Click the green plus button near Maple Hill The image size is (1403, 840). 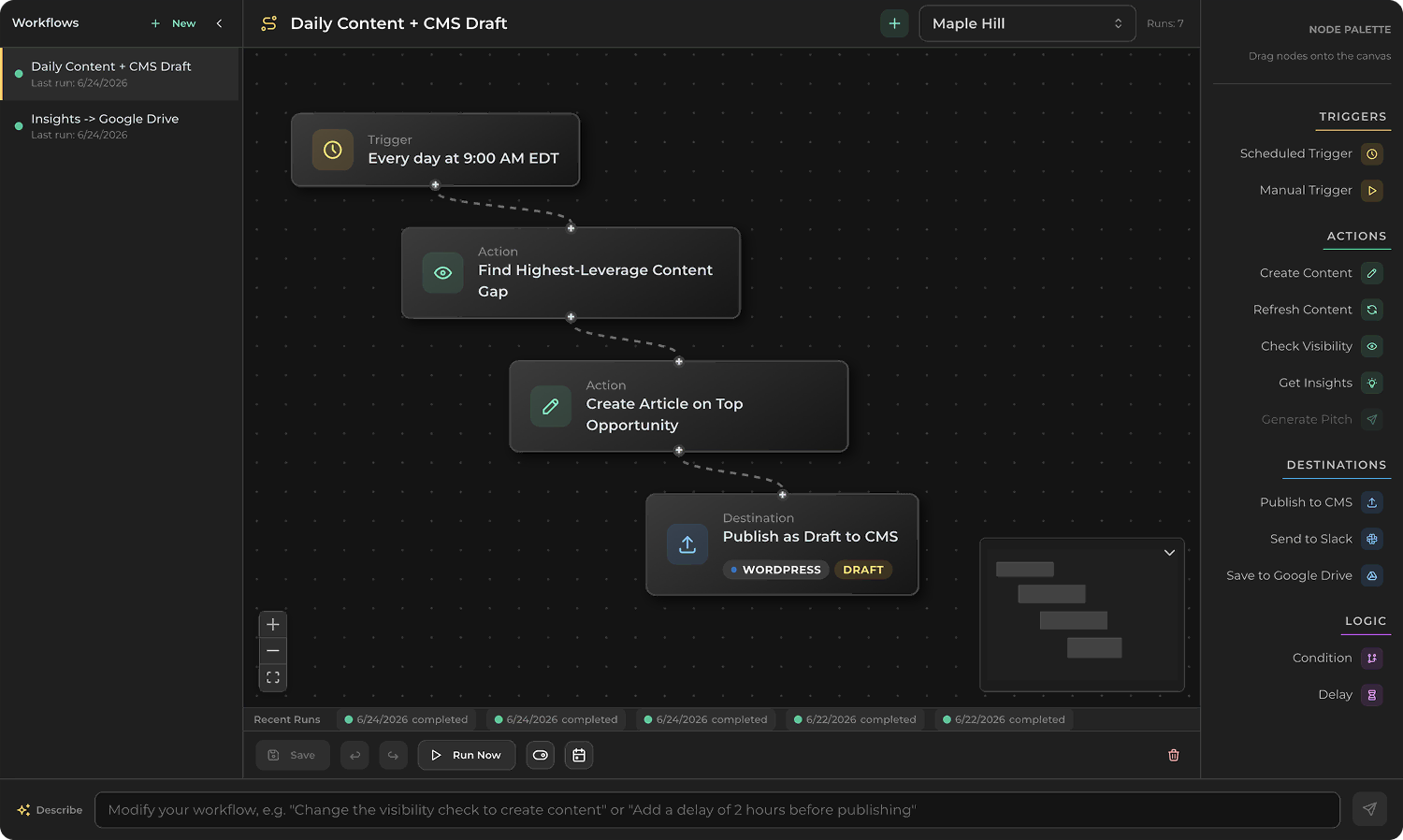(894, 23)
